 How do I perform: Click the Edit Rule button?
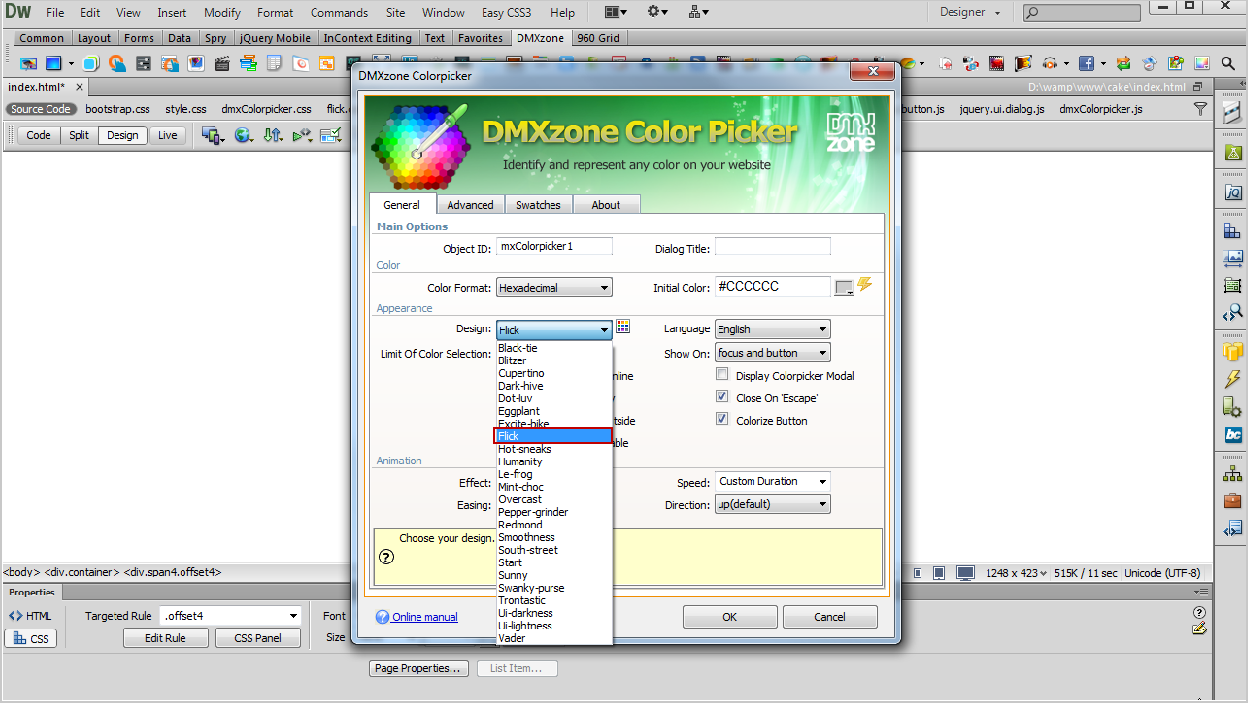click(x=165, y=638)
